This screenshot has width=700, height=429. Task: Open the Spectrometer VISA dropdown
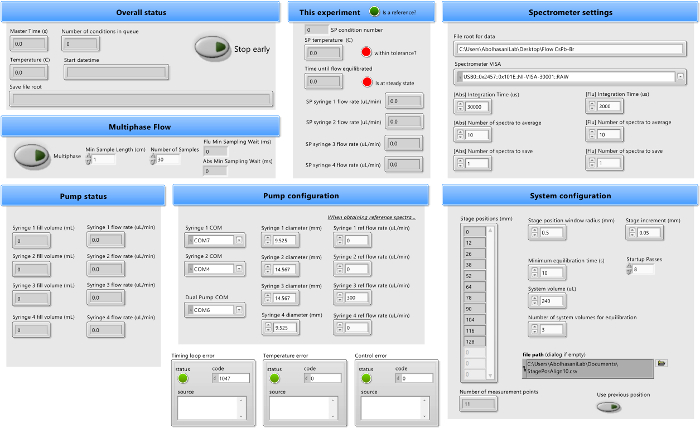681,75
